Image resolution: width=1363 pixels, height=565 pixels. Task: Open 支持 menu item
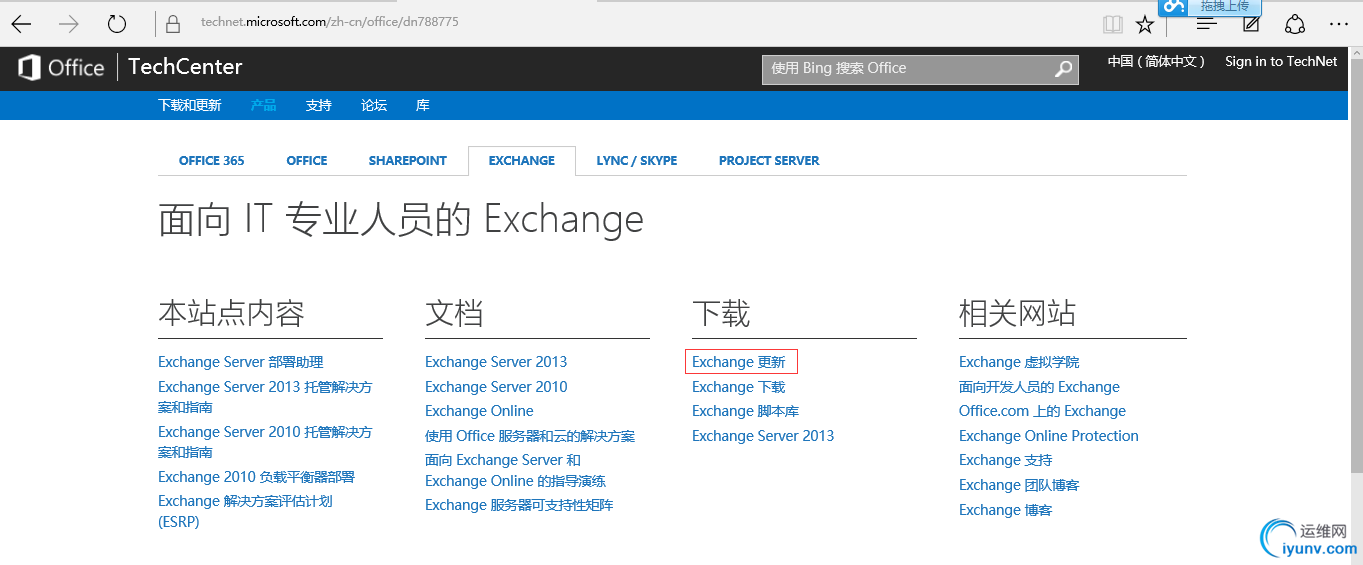(319, 105)
